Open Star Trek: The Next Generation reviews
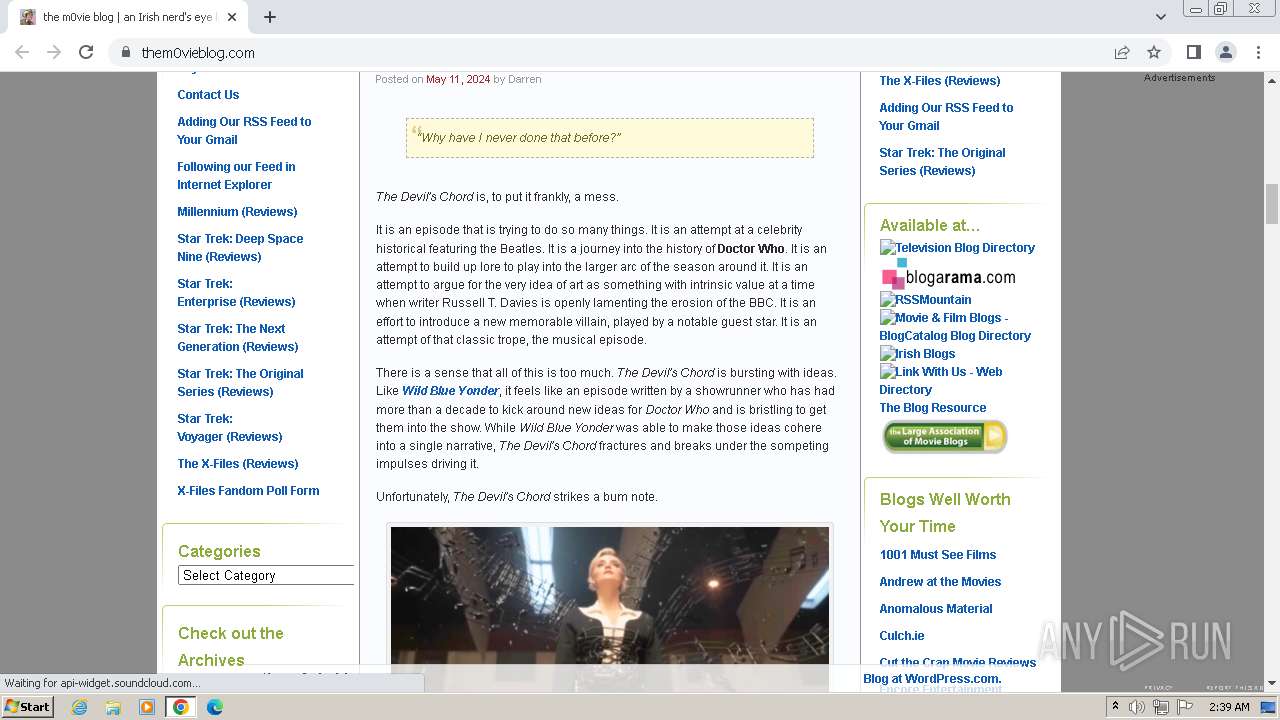Viewport: 1280px width, 720px height. point(238,338)
